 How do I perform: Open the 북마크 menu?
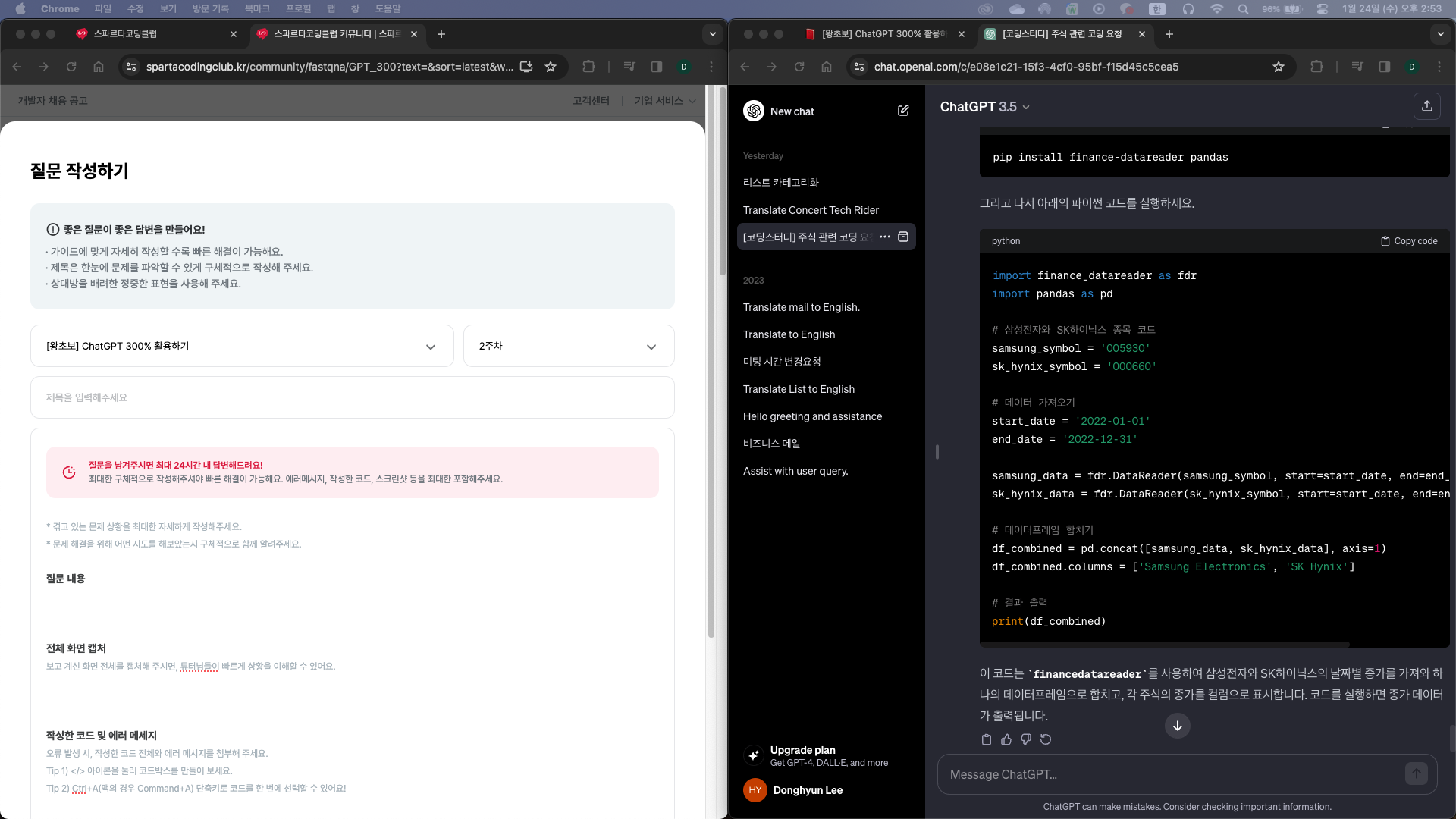pos(257,9)
